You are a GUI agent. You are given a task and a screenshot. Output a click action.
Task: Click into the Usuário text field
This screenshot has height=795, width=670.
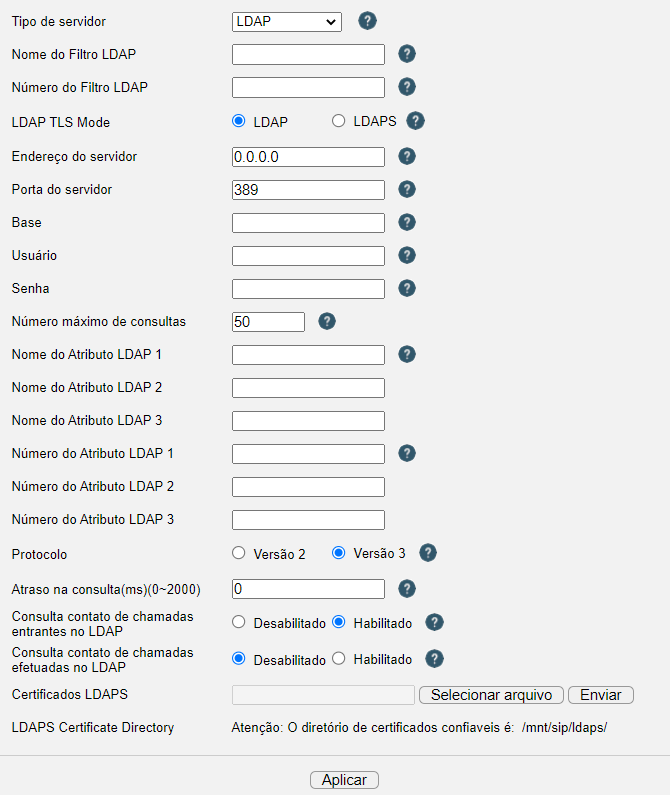tap(308, 256)
